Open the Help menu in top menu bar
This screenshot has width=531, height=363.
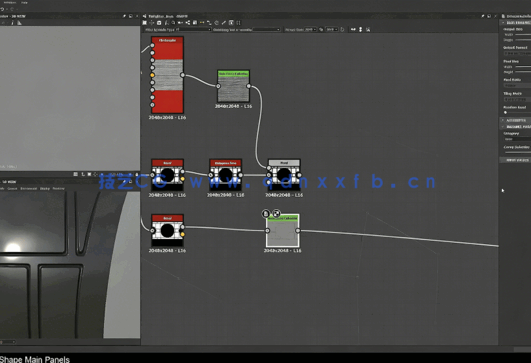[x=24, y=2]
